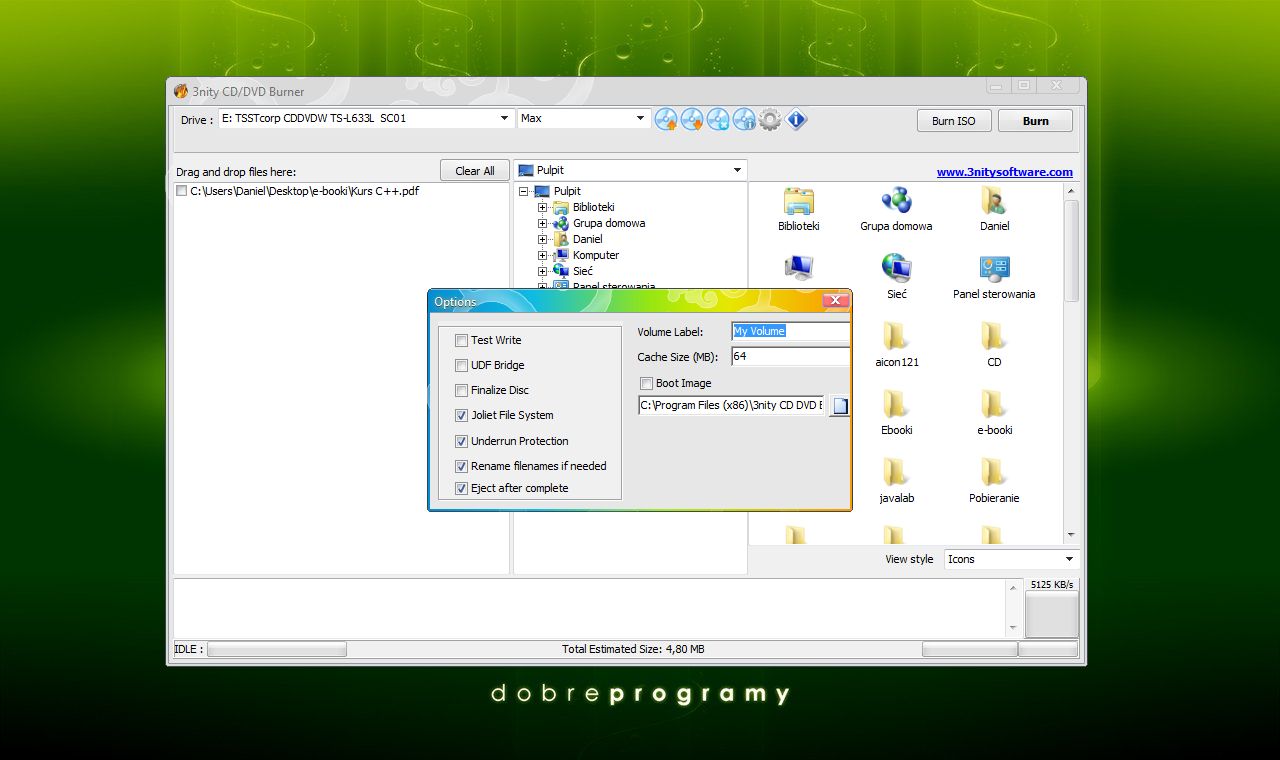1280x760 pixels.
Task: Click the file pane scroll up arrow
Action: pyautogui.click(x=1071, y=191)
